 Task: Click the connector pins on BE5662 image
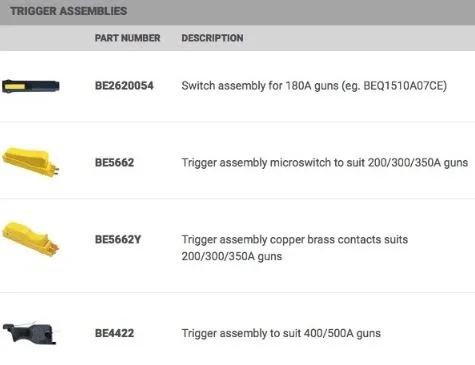[56, 171]
